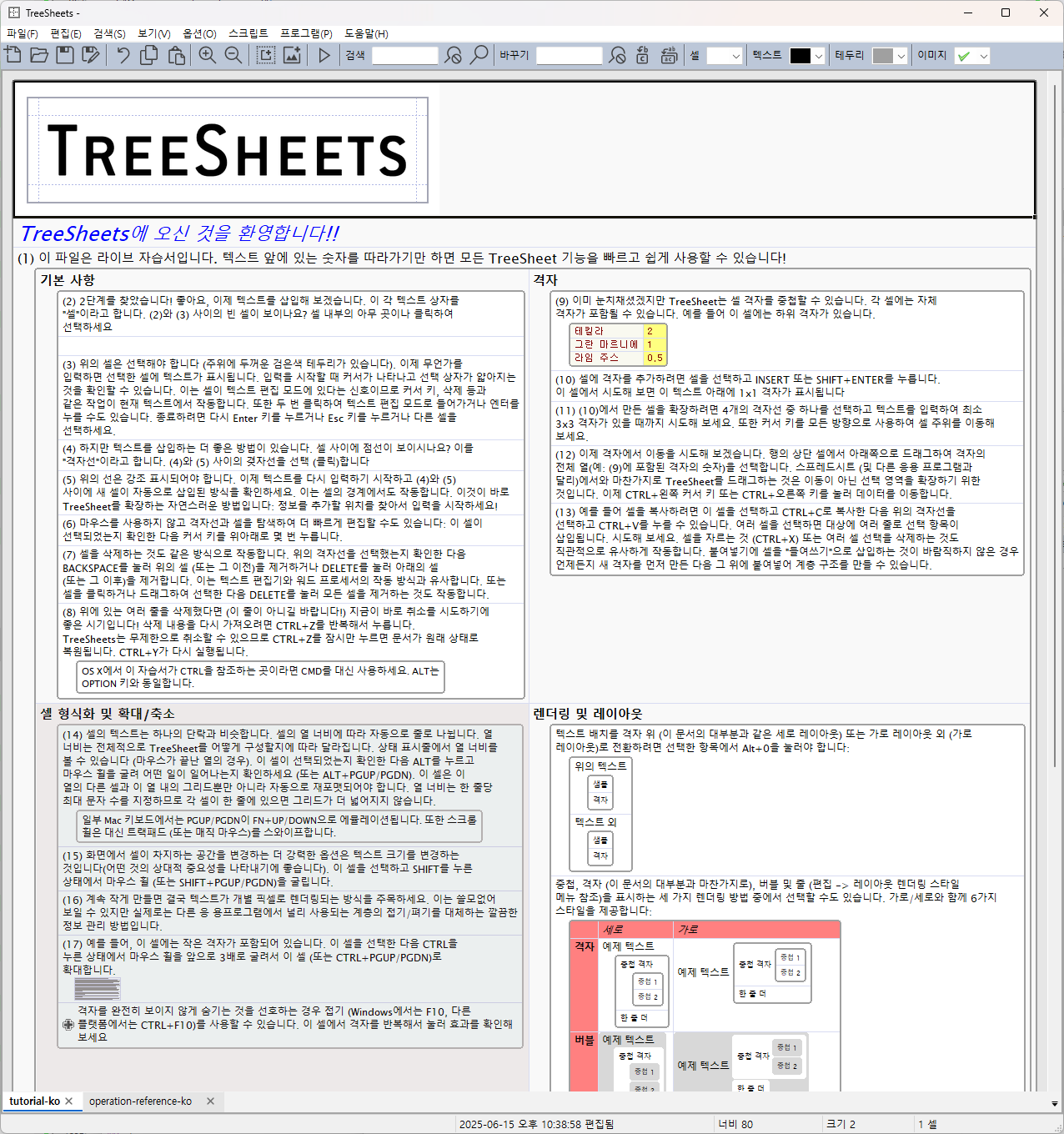Find next using the magnifier icon

click(x=479, y=55)
